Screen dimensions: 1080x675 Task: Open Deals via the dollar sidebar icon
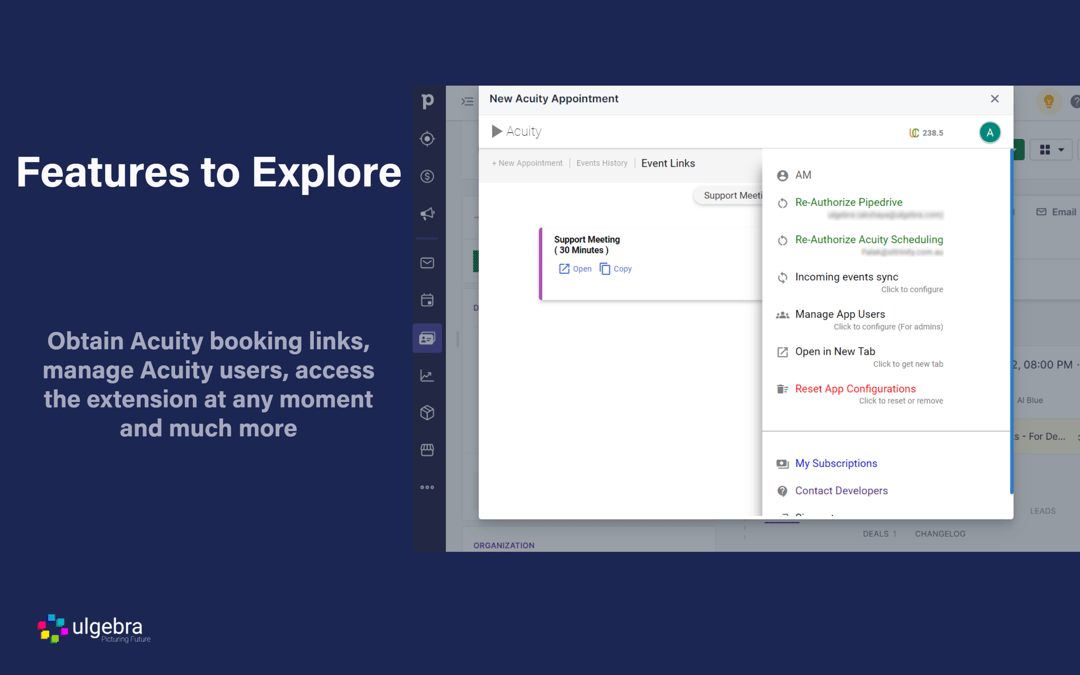click(x=427, y=175)
